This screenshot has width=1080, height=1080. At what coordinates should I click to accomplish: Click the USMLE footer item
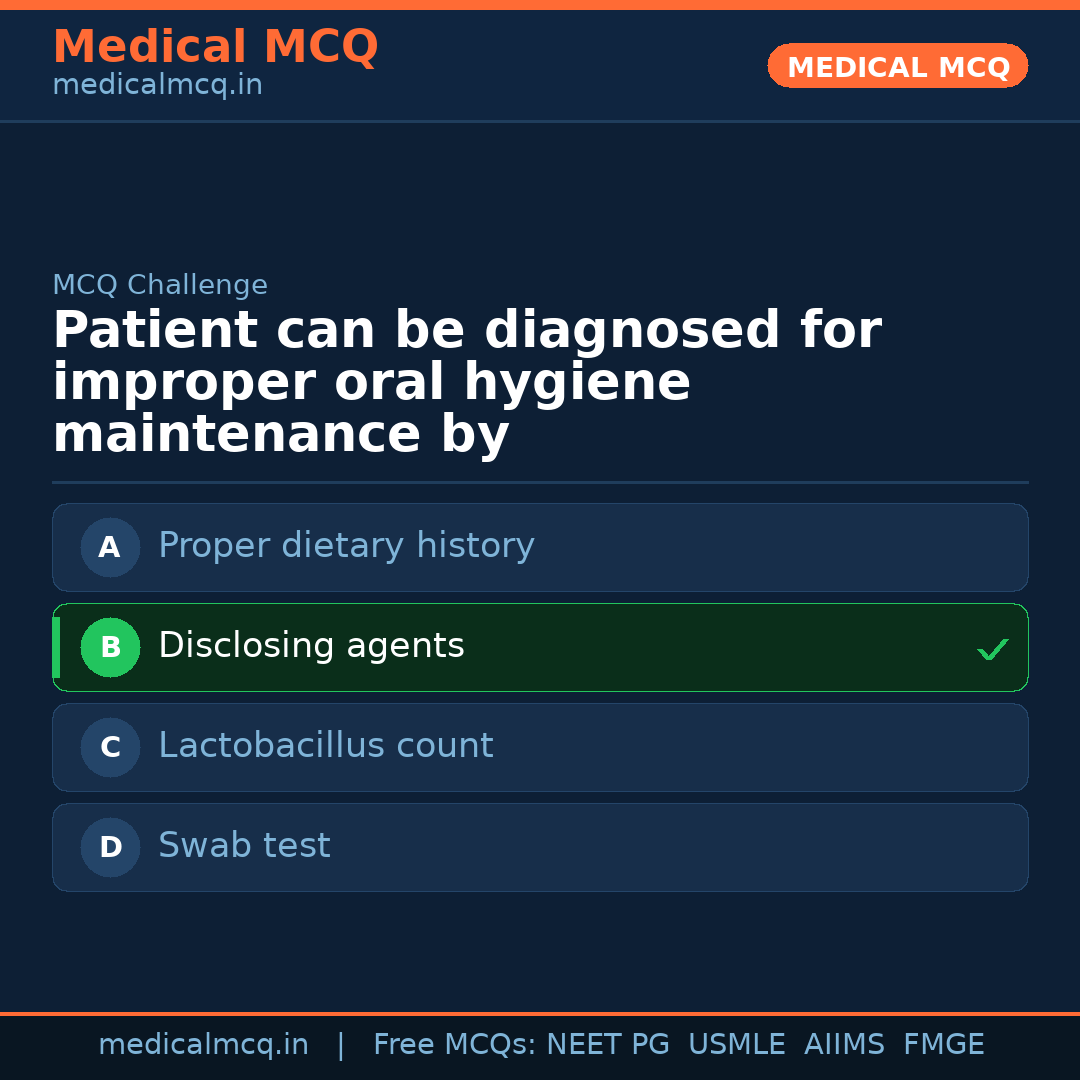click(736, 1045)
